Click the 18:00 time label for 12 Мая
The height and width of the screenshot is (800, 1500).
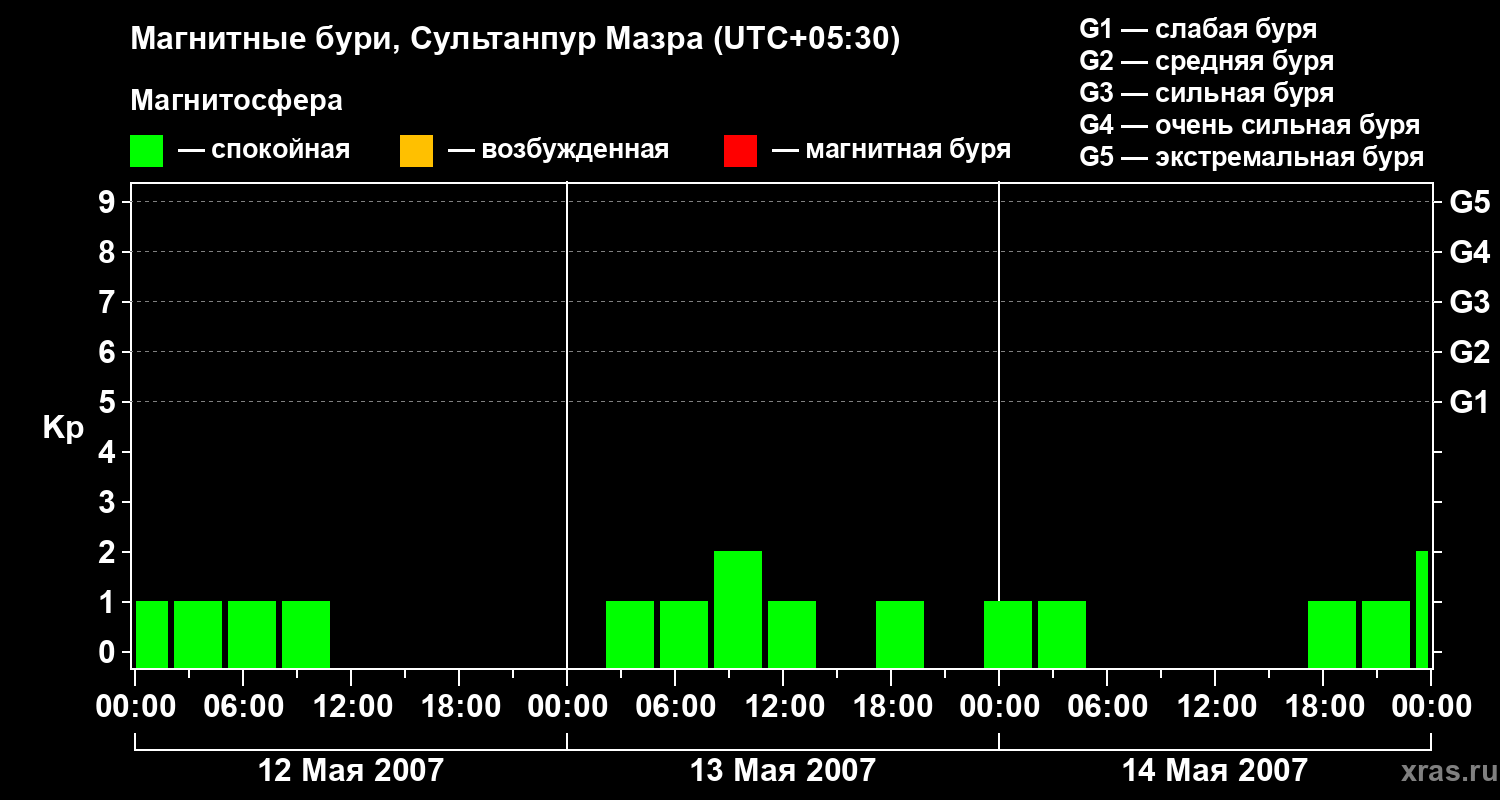click(x=459, y=706)
